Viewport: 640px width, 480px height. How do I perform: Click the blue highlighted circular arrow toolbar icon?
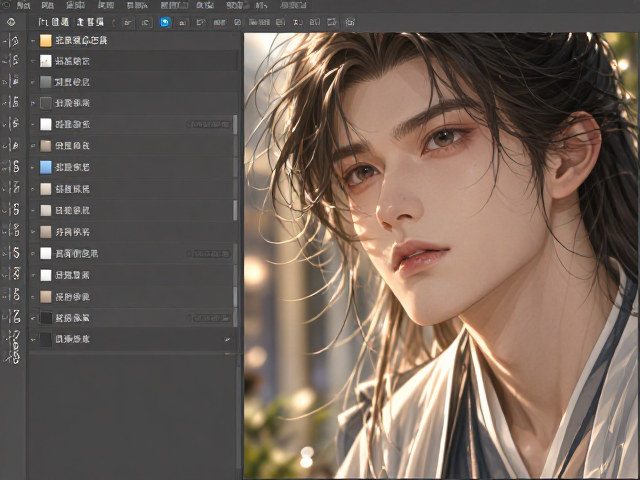(165, 22)
